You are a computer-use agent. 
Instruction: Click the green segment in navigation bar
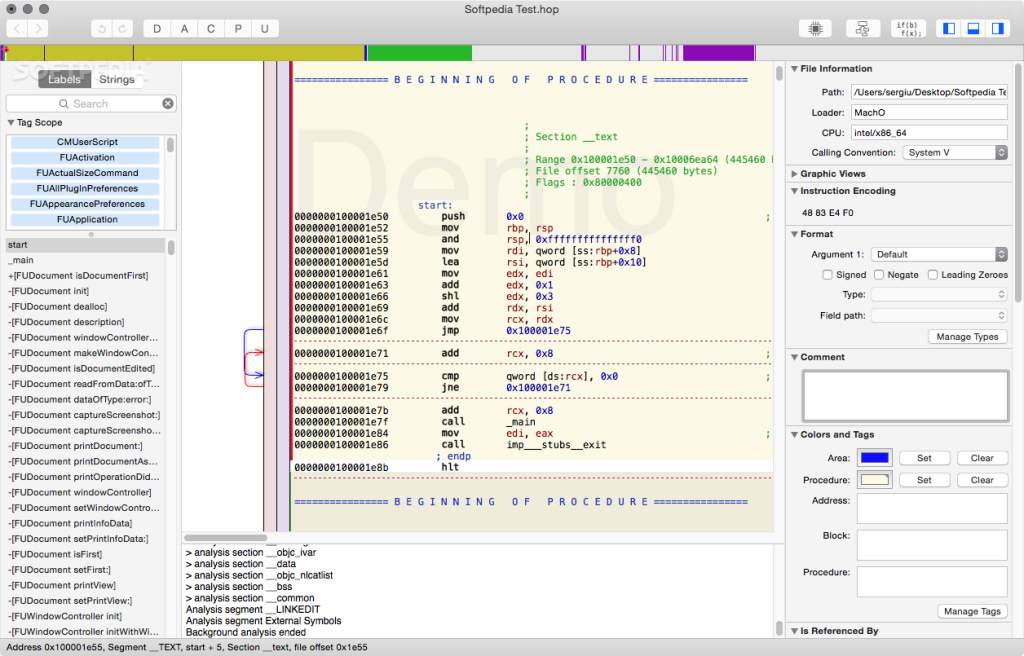pyautogui.click(x=419, y=53)
